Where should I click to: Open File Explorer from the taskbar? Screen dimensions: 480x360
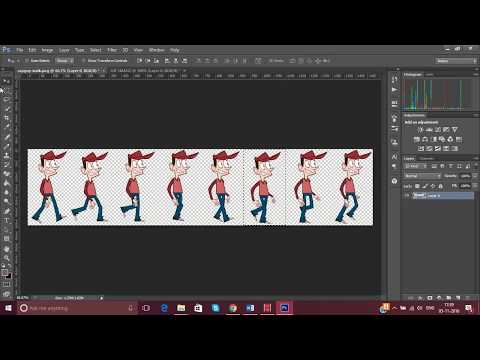pyautogui.click(x=181, y=308)
